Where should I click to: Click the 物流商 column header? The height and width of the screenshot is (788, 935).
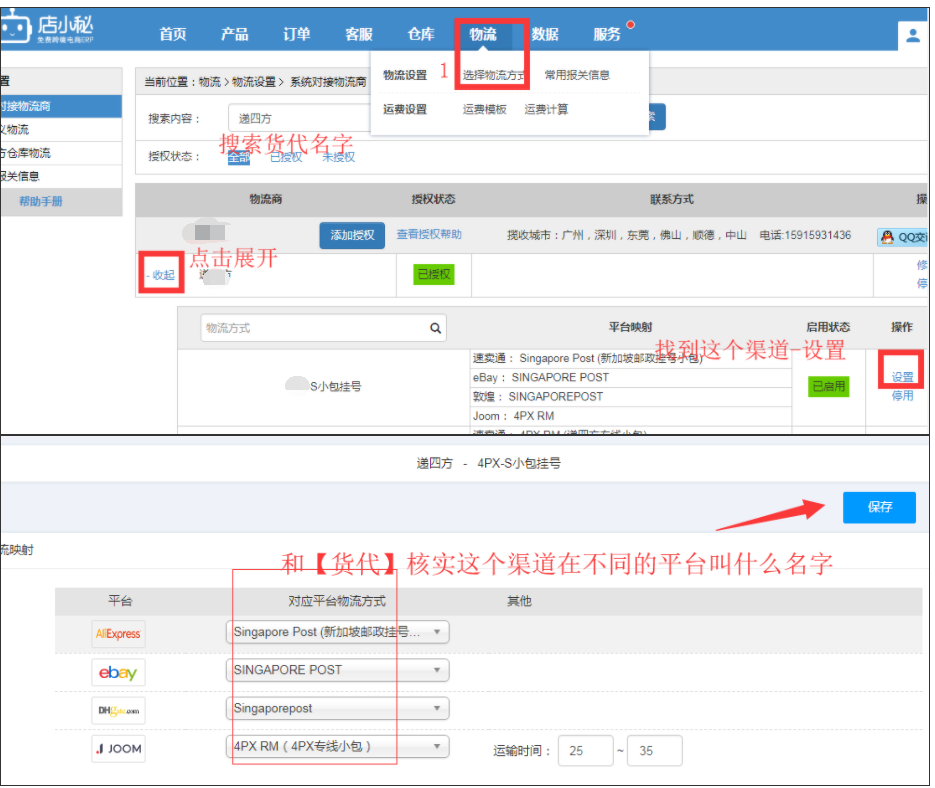pyautogui.click(x=266, y=199)
